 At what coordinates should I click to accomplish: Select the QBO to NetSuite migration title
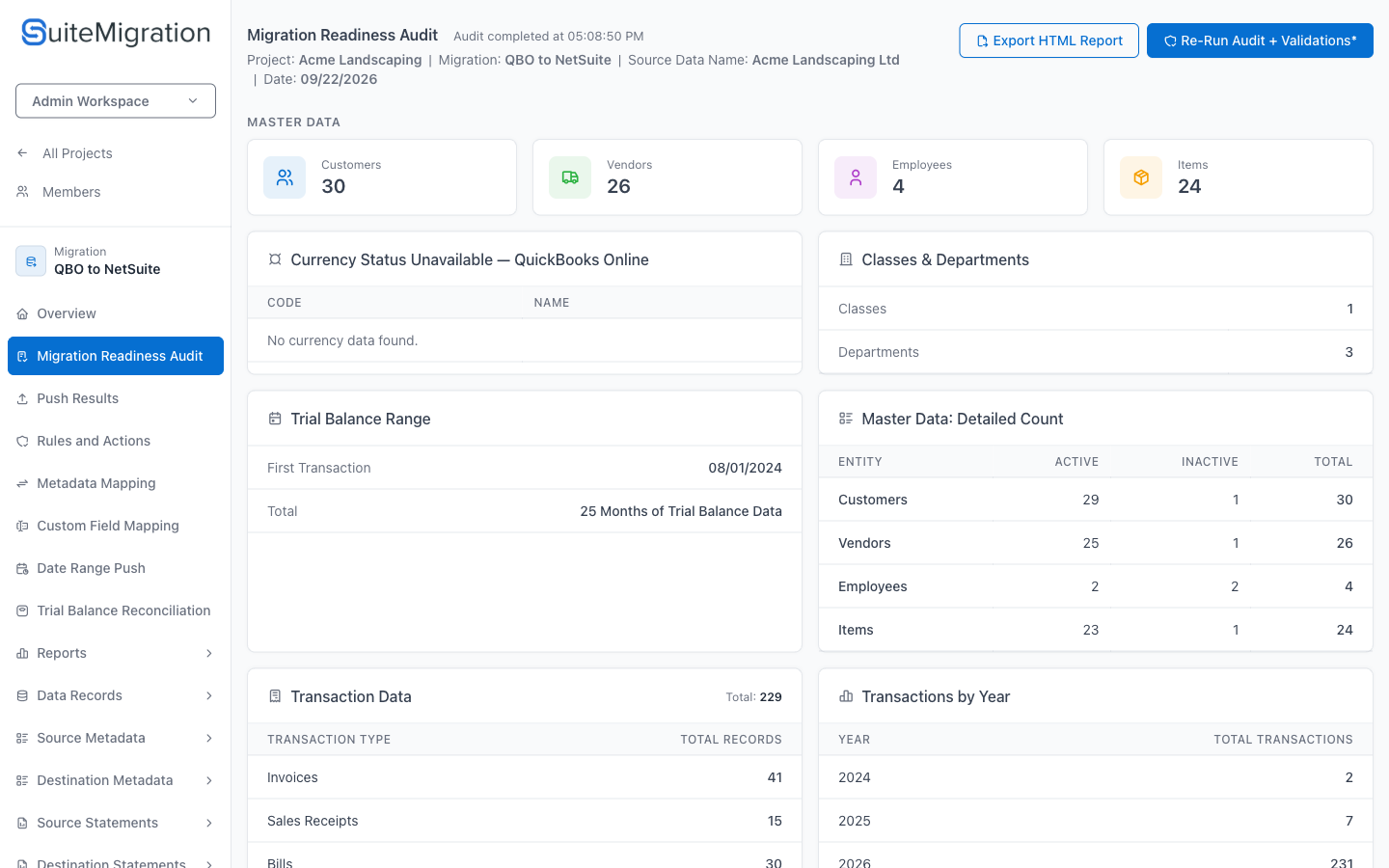107,269
